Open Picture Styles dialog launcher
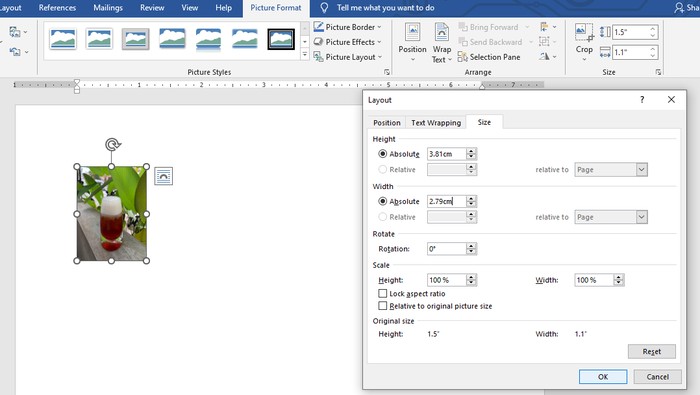 (x=387, y=72)
